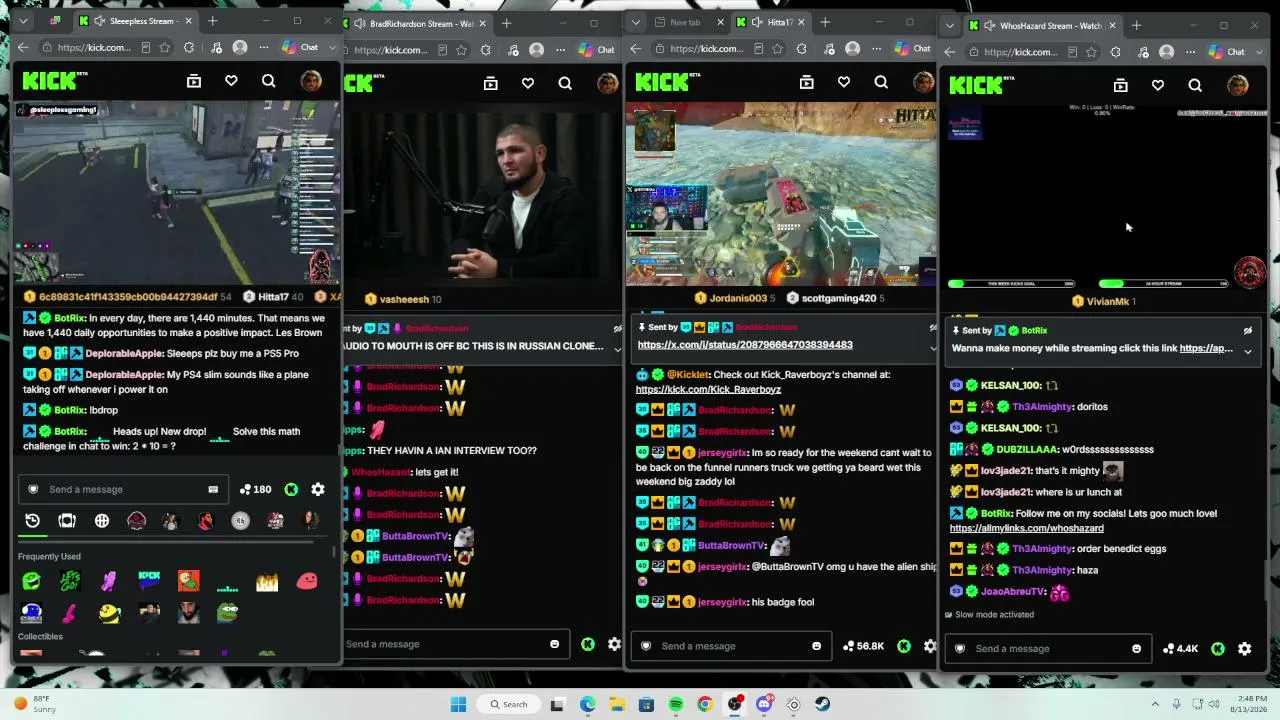Open Windows Start from the taskbar
This screenshot has width=1280, height=720.
tap(458, 704)
